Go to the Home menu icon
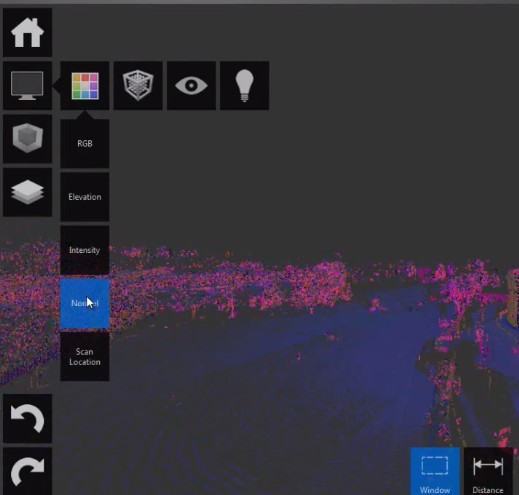Image resolution: width=519 pixels, height=495 pixels. (x=27, y=32)
